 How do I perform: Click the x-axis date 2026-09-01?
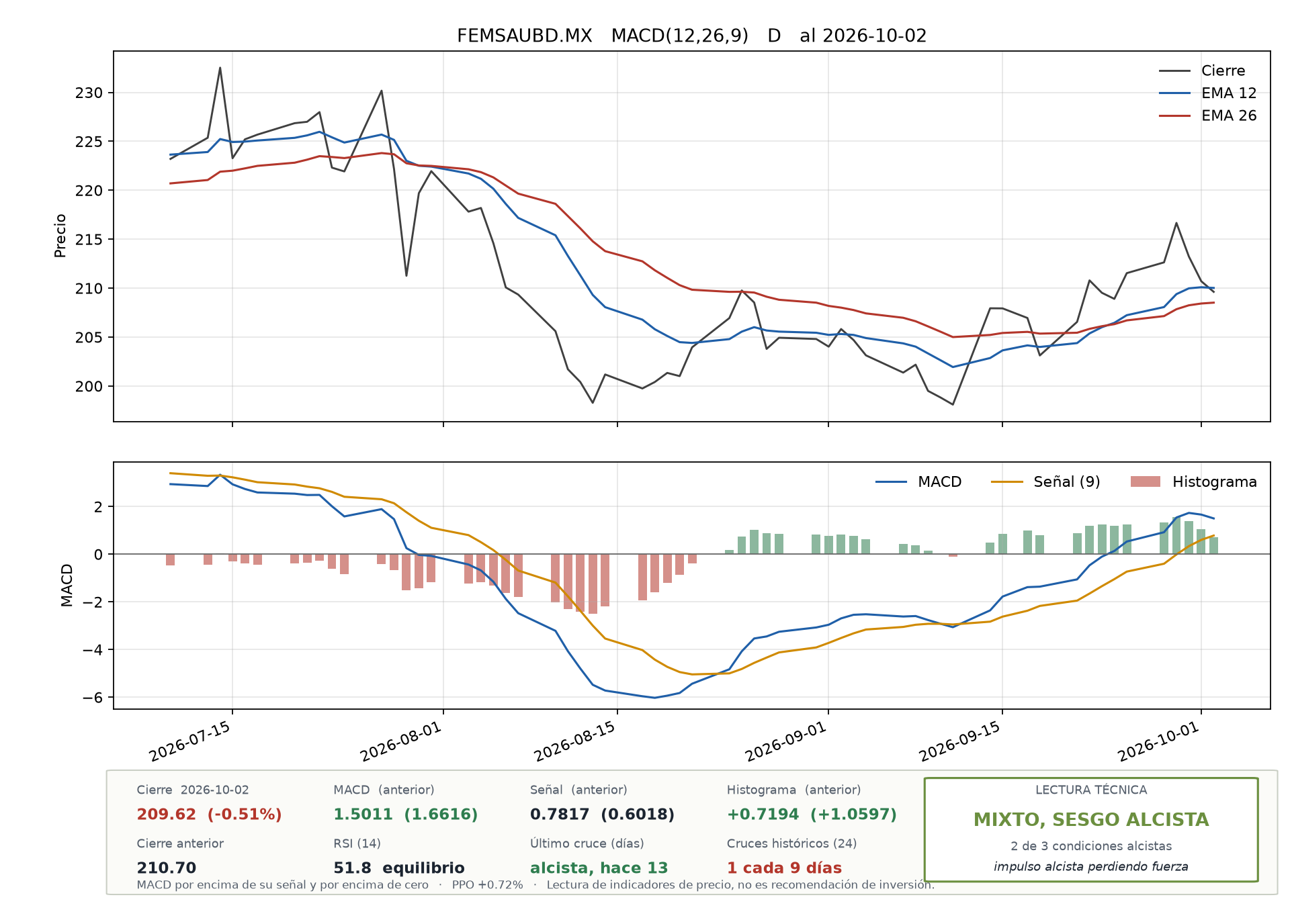(x=787, y=742)
